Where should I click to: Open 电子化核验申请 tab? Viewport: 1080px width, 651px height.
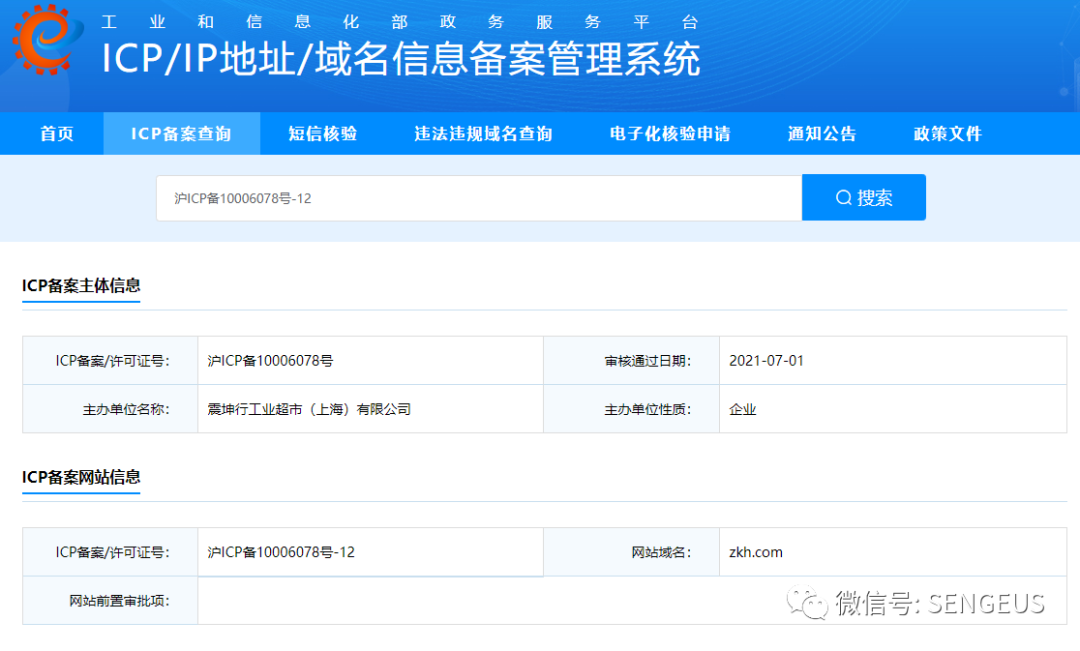coord(670,134)
